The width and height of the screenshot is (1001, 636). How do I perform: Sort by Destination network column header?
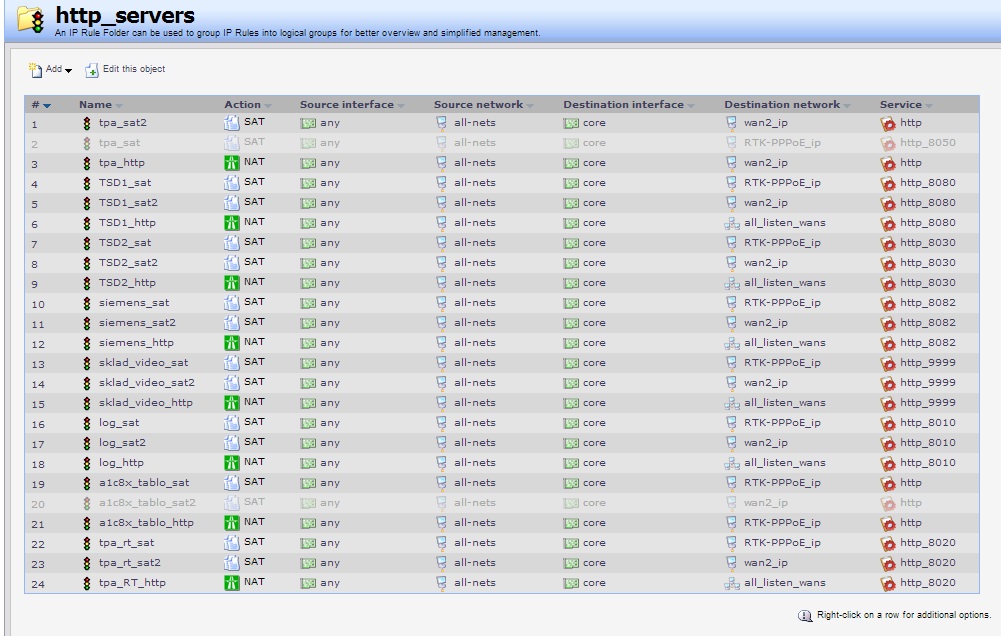[x=782, y=104]
